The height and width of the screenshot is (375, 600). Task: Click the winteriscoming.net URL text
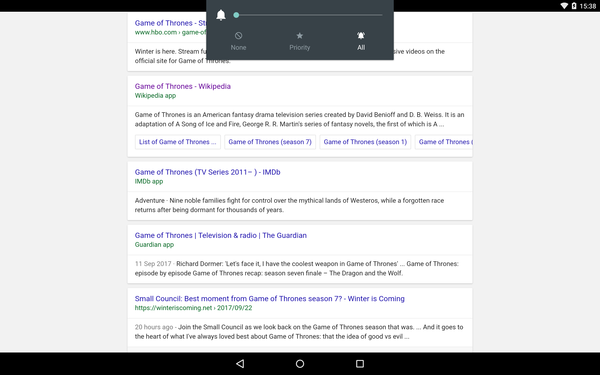pyautogui.click(x=193, y=308)
